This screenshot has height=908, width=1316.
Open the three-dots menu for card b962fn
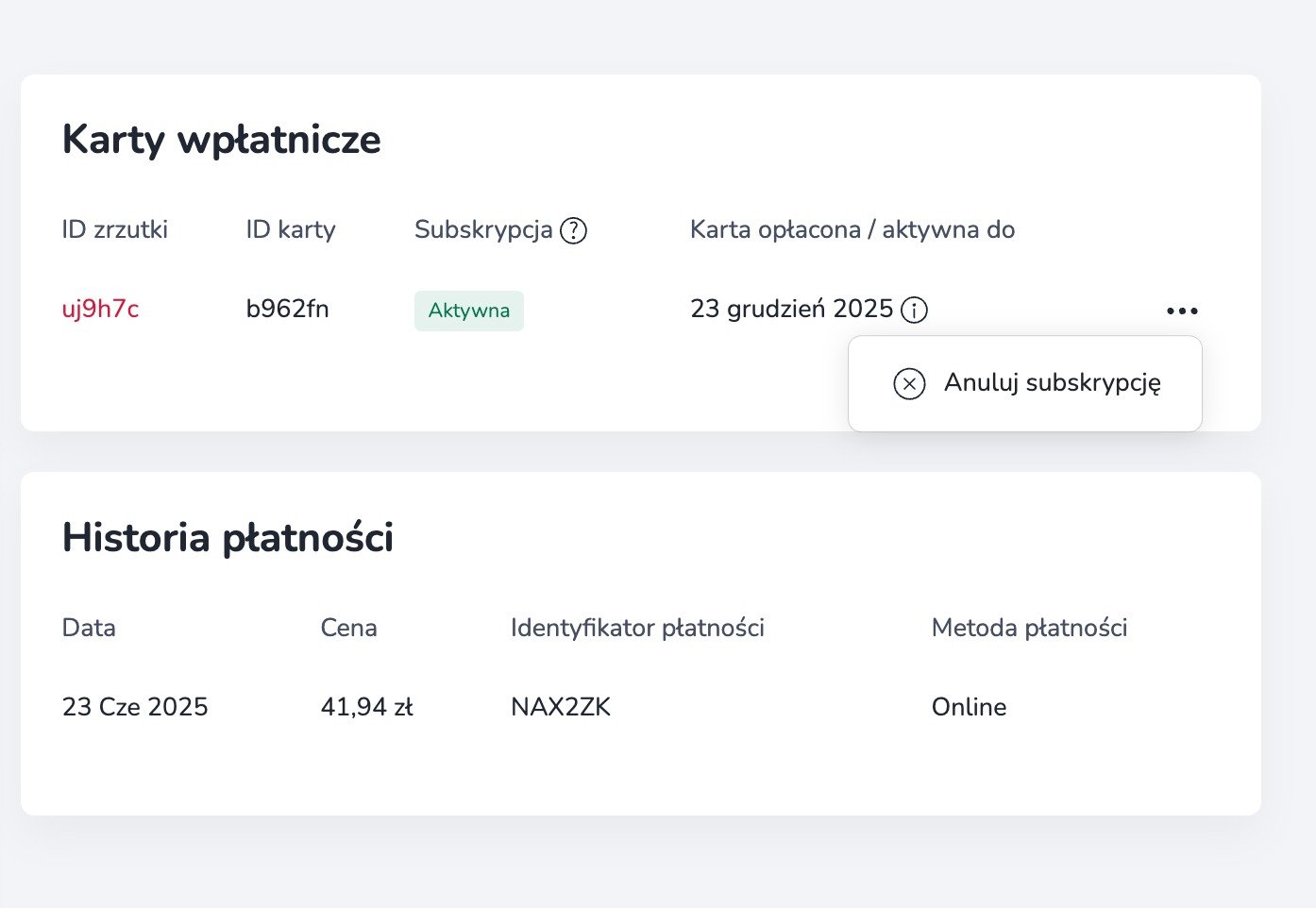[1182, 311]
